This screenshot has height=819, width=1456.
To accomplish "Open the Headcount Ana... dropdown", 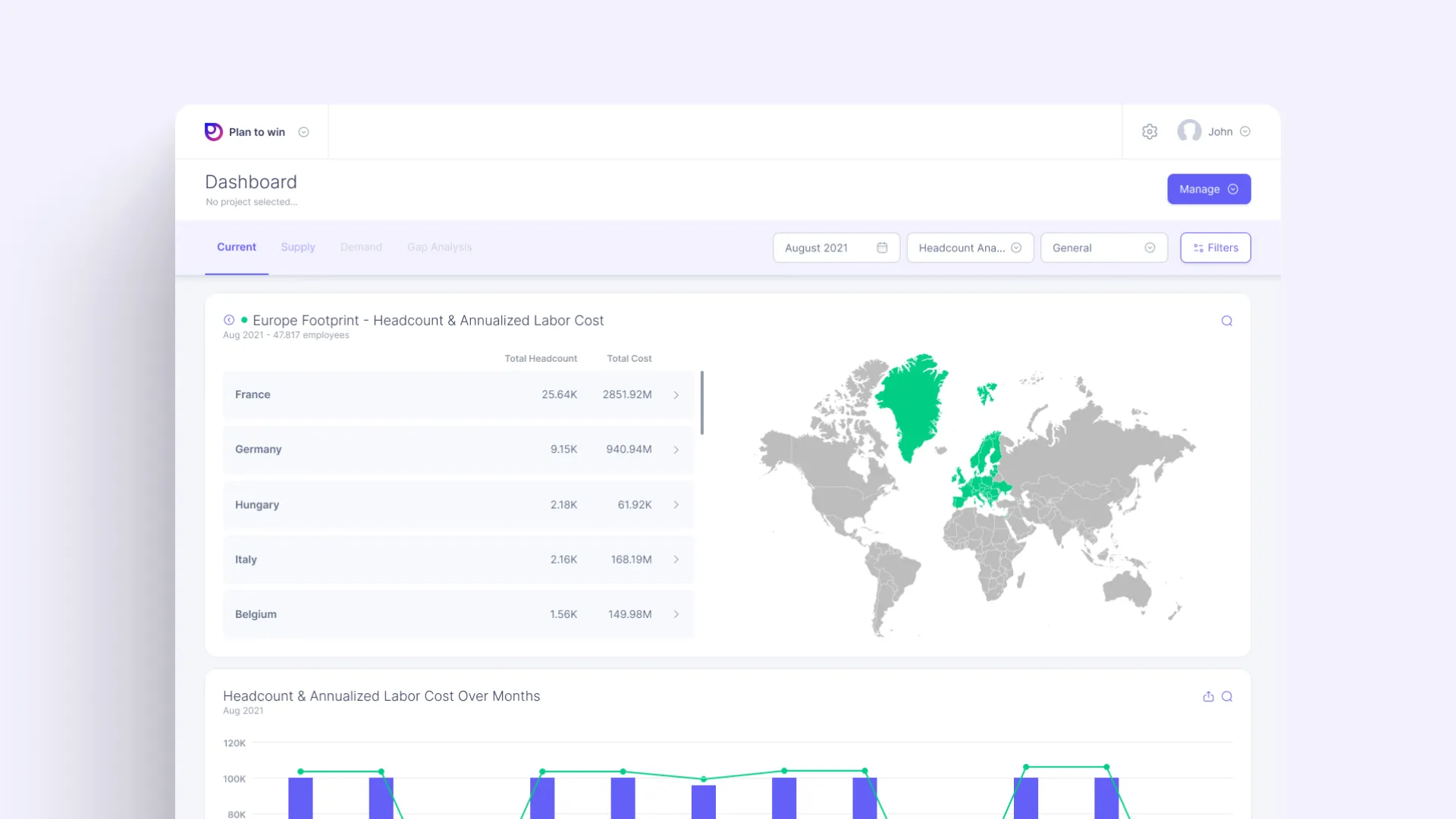I will click(970, 248).
